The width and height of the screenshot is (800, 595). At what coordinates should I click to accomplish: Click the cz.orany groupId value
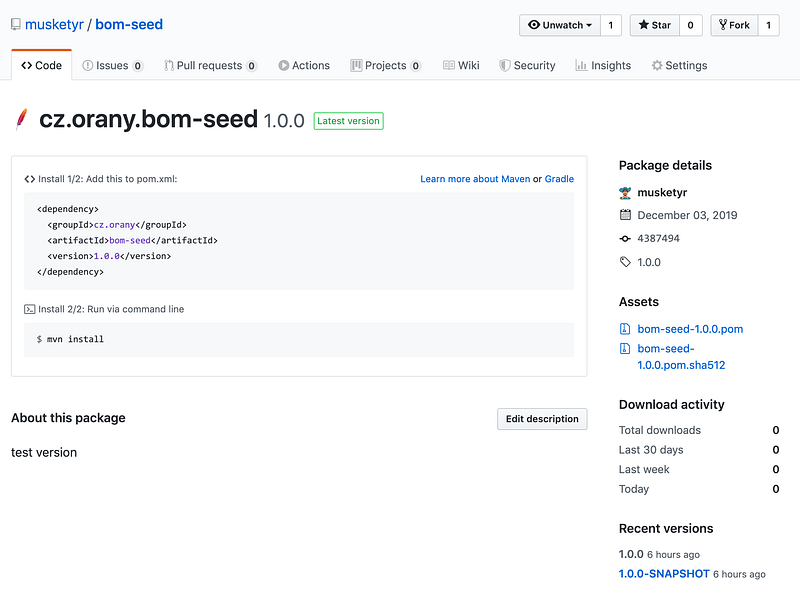pos(114,225)
